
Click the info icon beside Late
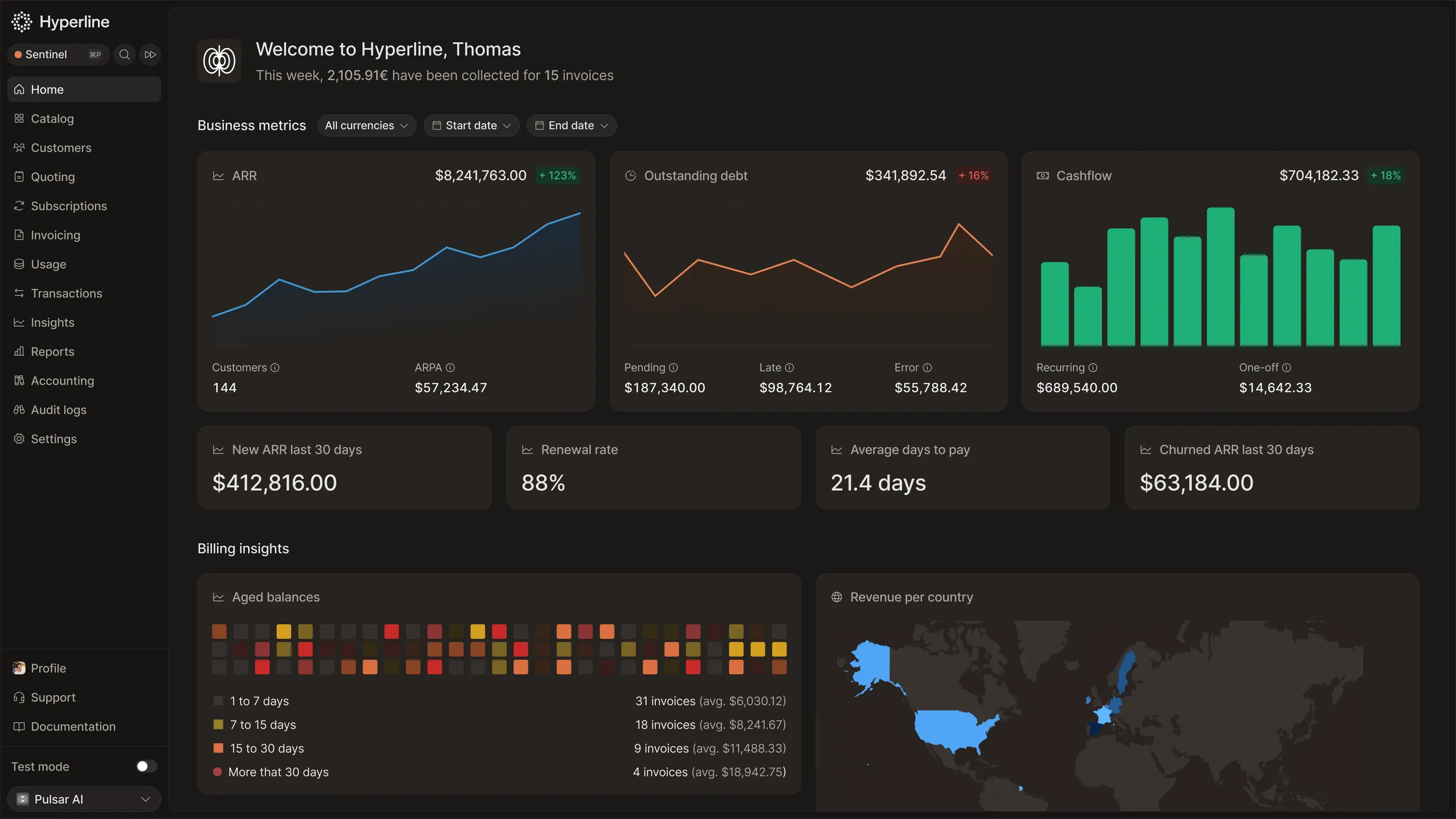789,367
